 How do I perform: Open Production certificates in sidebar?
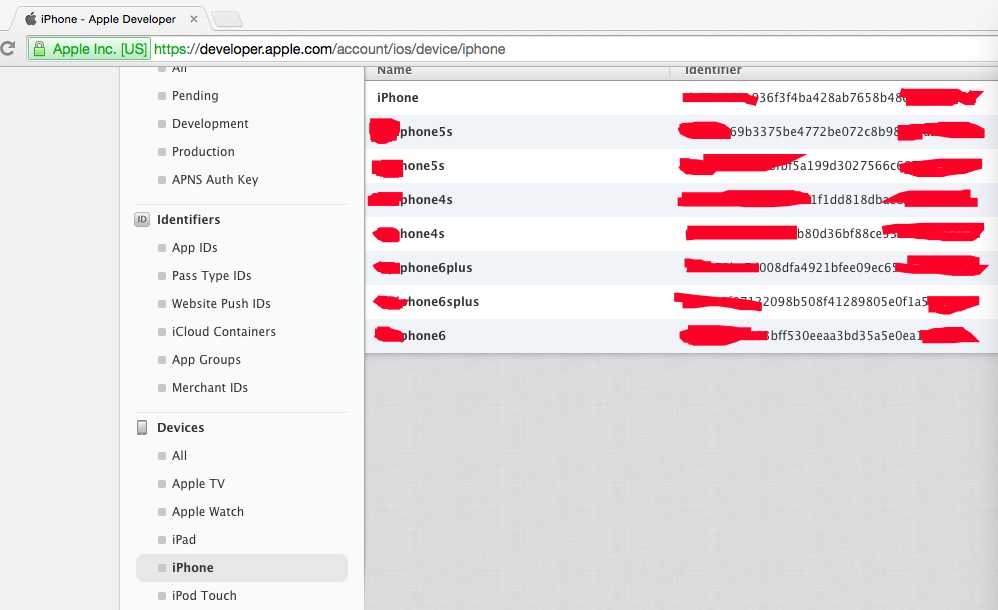point(203,152)
